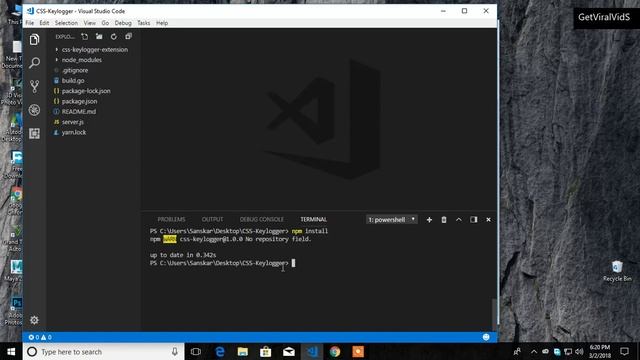Open Task View from taskbar
This screenshot has height=360, width=640.
pos(196,351)
